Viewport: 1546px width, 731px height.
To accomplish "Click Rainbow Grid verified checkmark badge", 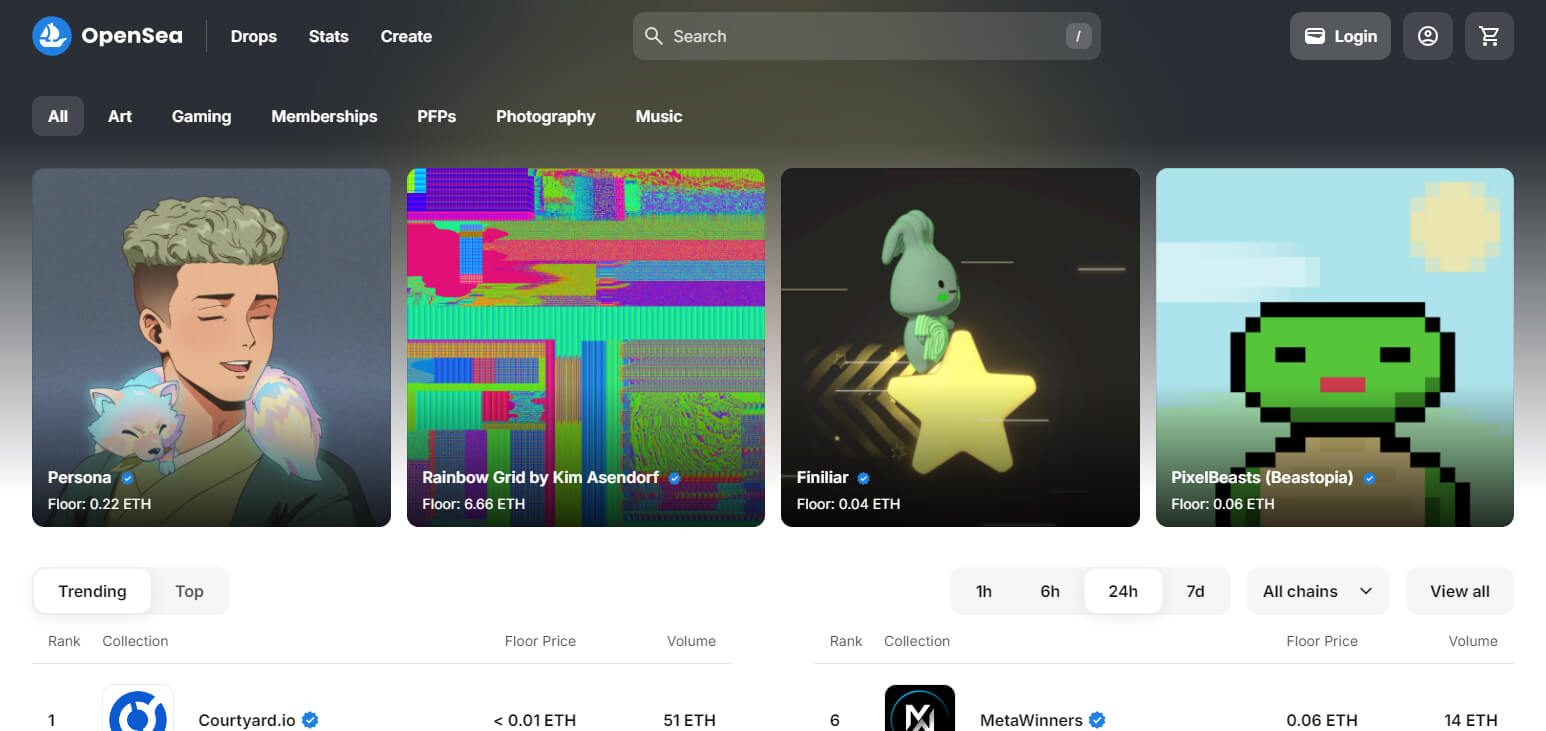I will coord(675,478).
